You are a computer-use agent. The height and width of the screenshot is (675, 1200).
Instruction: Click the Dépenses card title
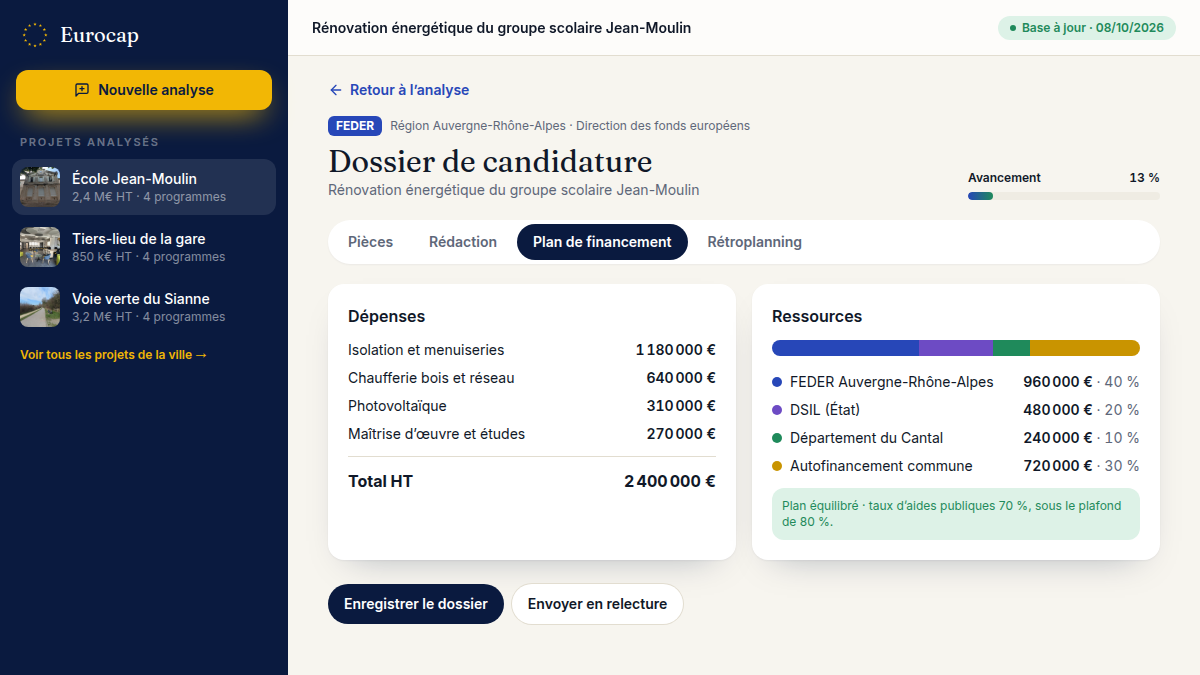(x=386, y=316)
